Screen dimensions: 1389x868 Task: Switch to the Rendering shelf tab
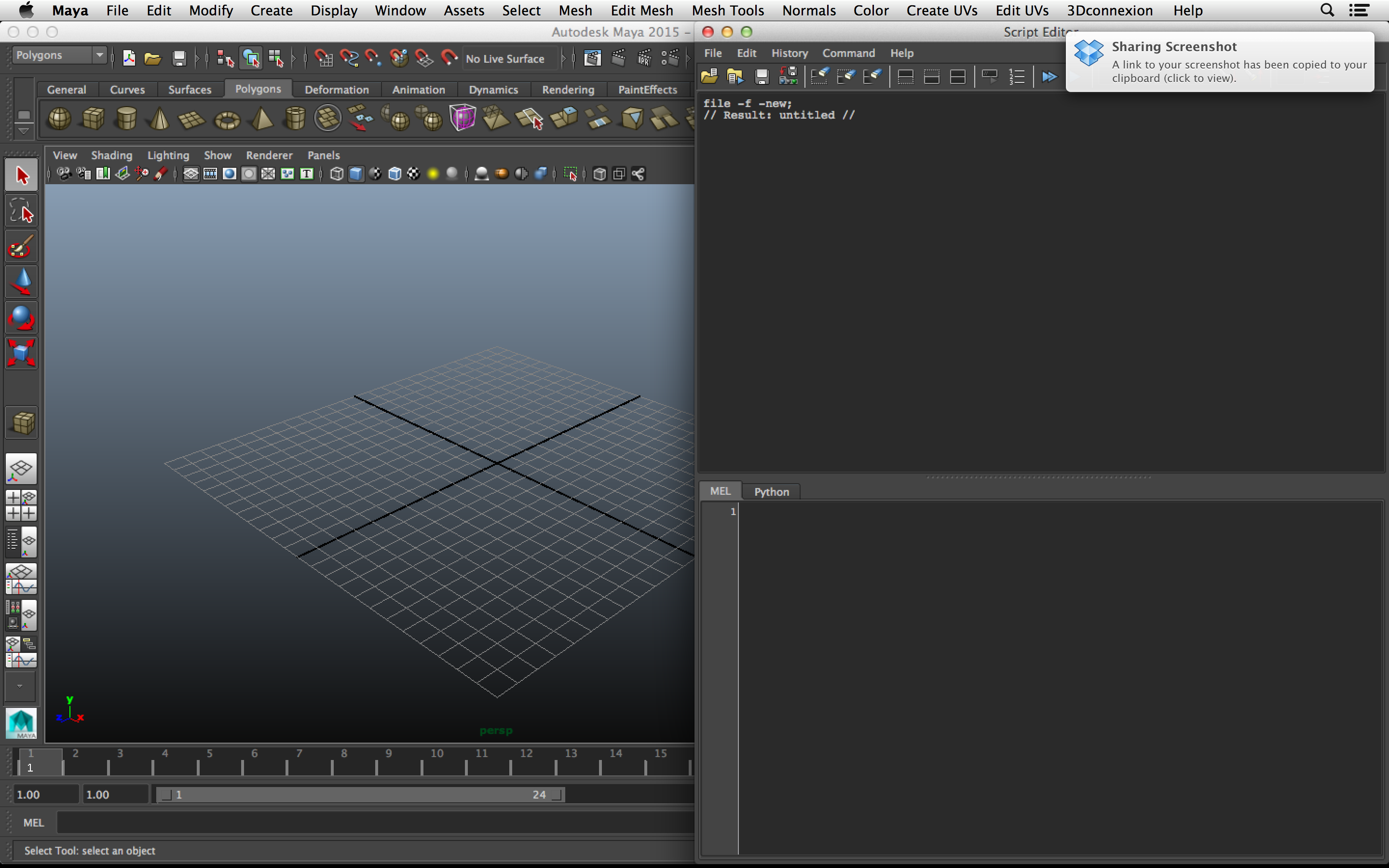568,90
